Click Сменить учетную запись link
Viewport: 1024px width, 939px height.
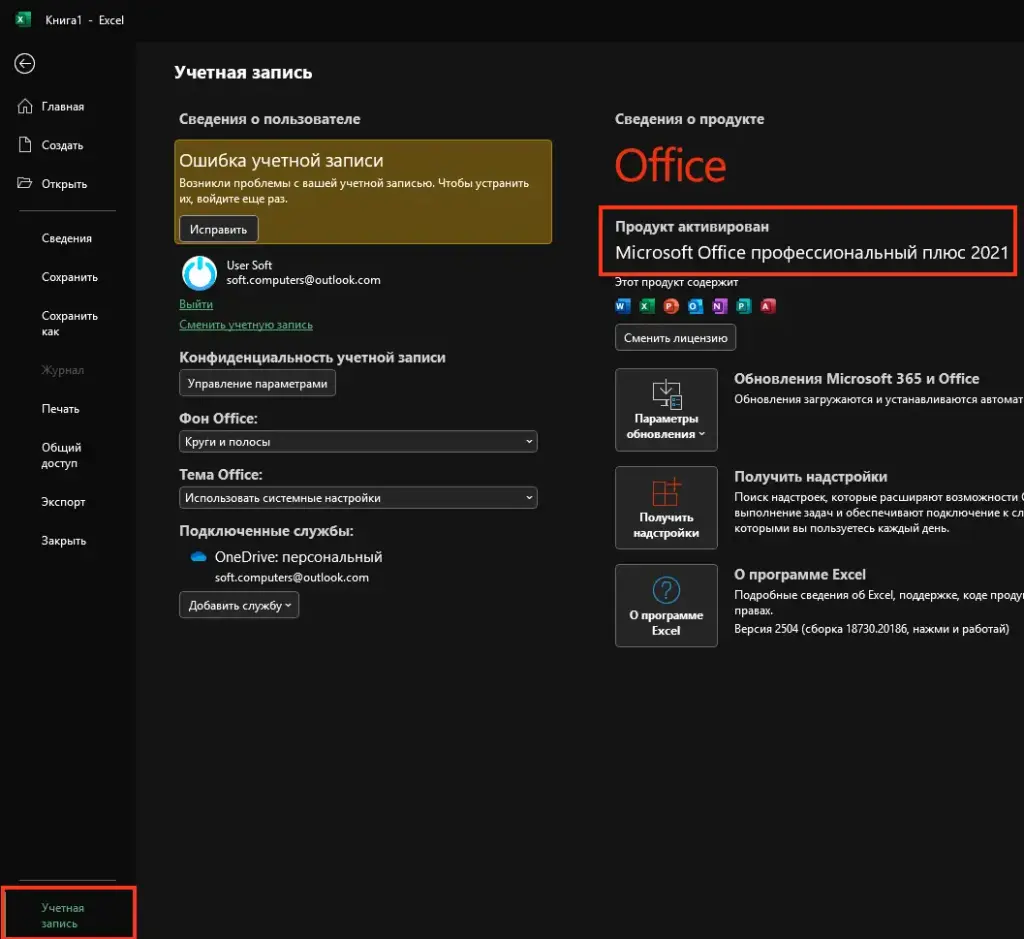(x=246, y=325)
